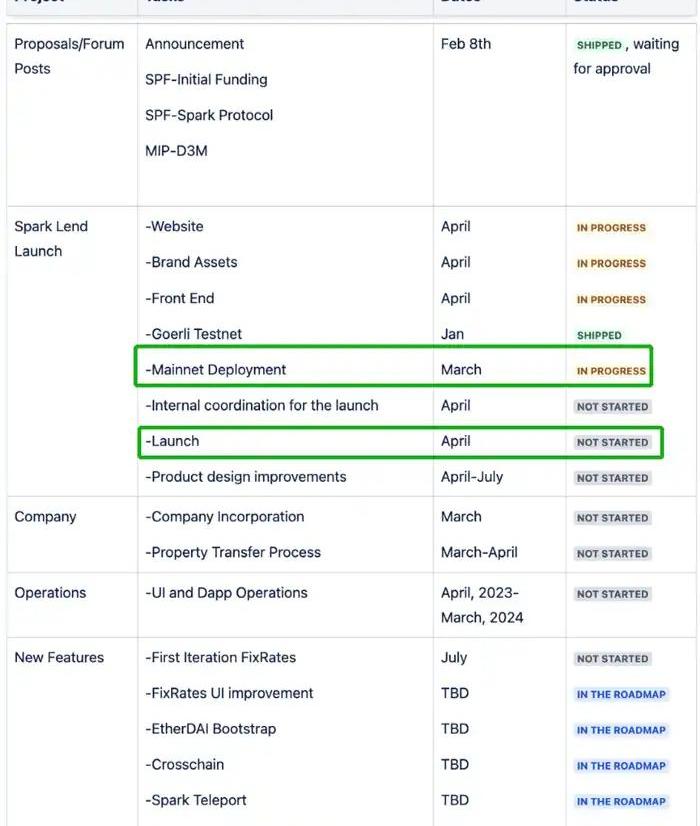Select the Announcement task text
Screen dimensions: 700x826
point(195,44)
